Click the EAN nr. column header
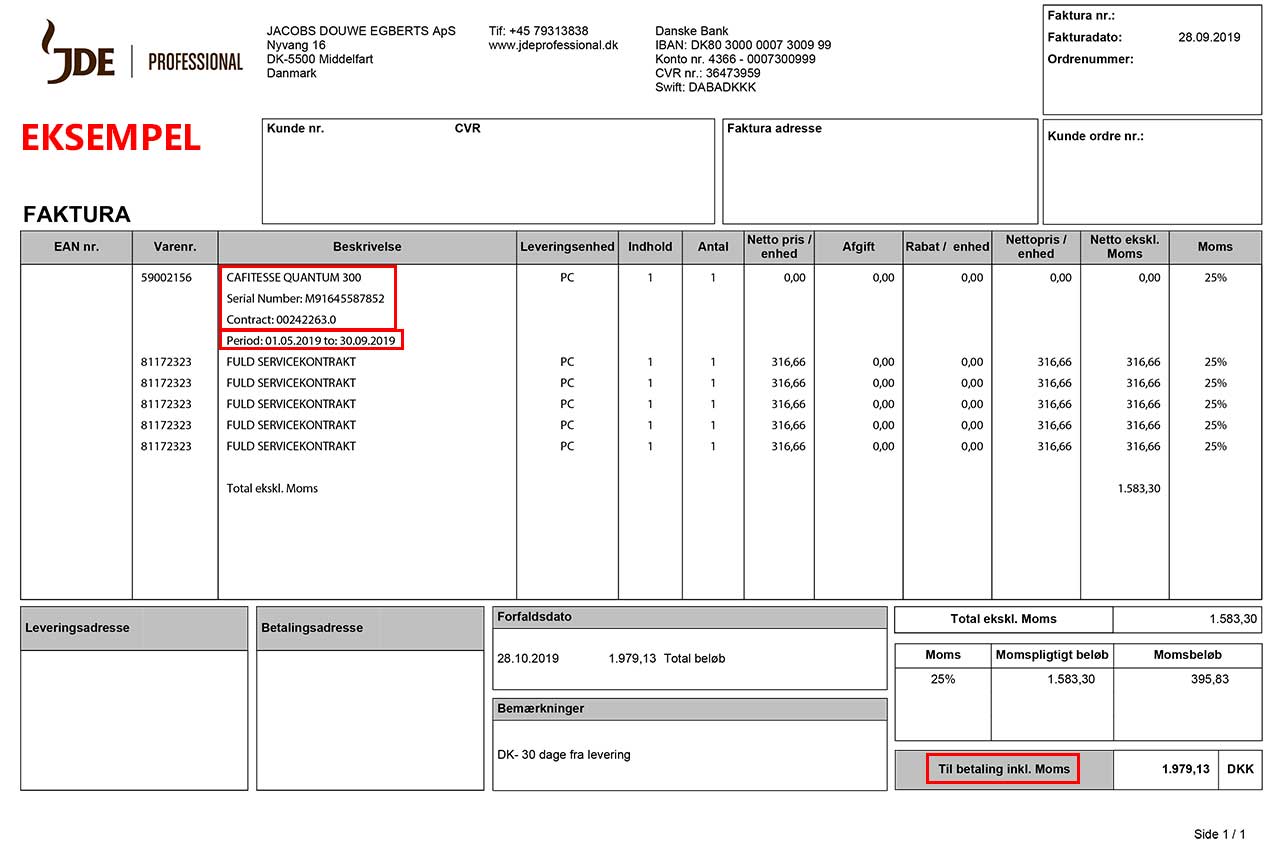This screenshot has width=1280, height=845. pyautogui.click(x=76, y=247)
